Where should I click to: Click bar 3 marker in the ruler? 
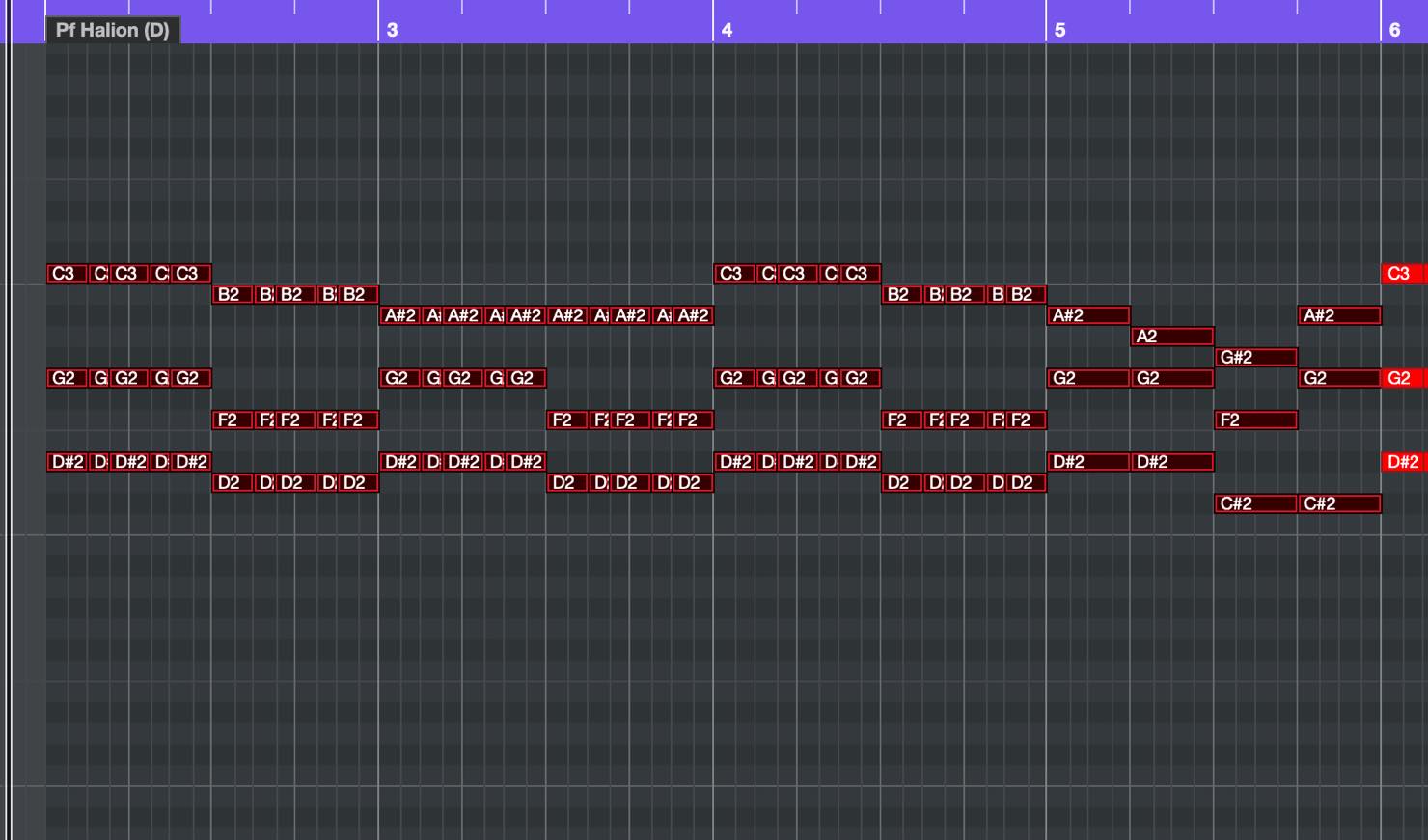[392, 30]
